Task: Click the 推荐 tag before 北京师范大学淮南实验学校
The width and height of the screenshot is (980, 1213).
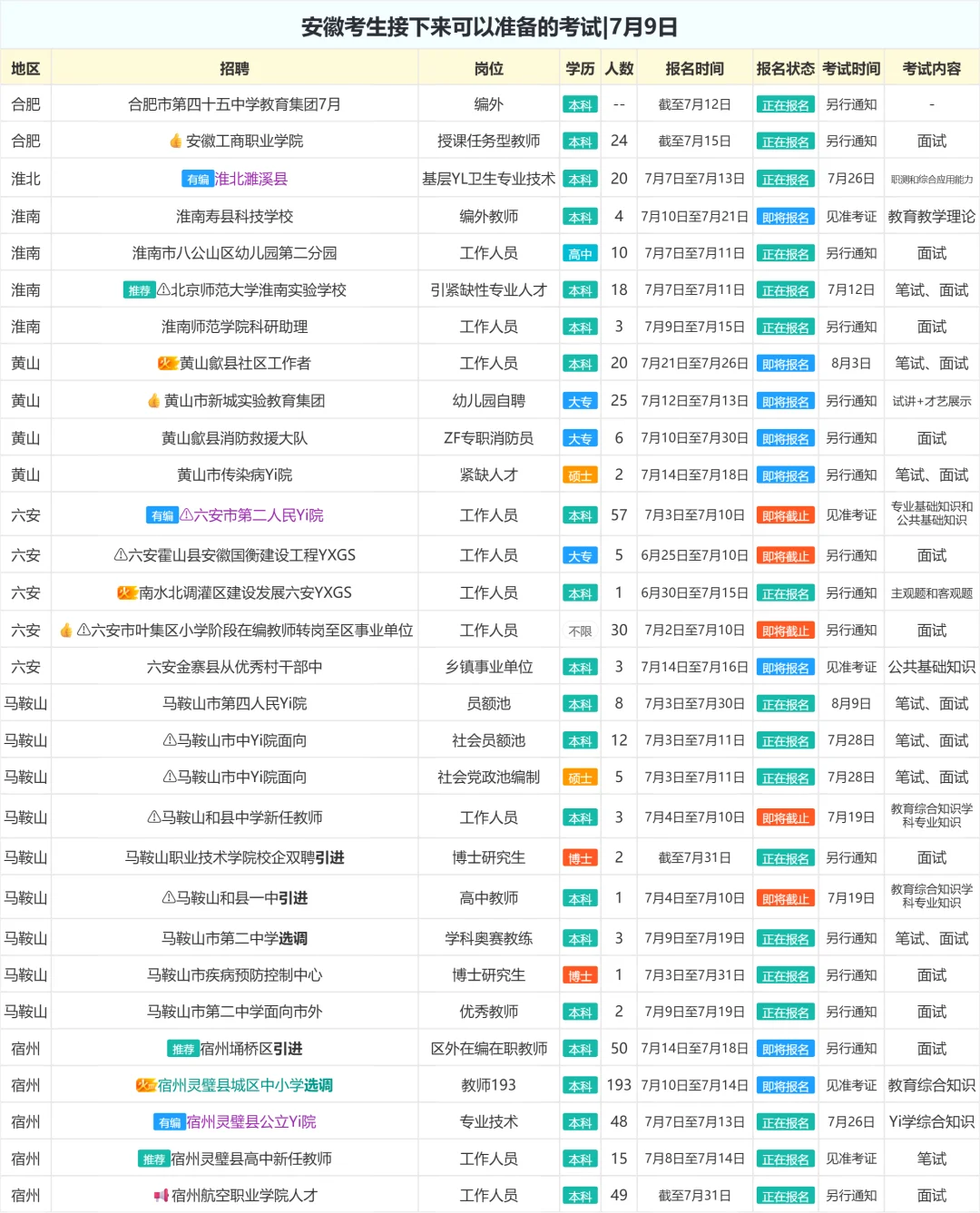Action: pyautogui.click(x=139, y=290)
